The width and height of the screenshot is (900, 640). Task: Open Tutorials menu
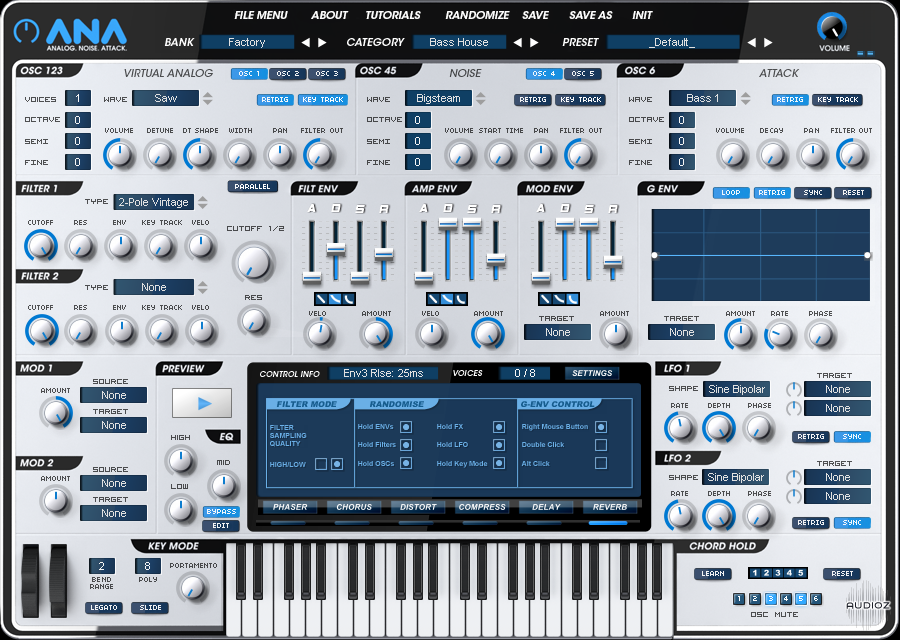(393, 15)
